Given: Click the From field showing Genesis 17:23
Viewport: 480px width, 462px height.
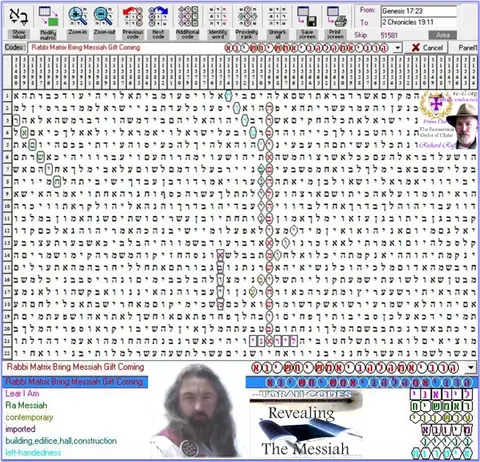Looking at the screenshot, I should [419, 11].
